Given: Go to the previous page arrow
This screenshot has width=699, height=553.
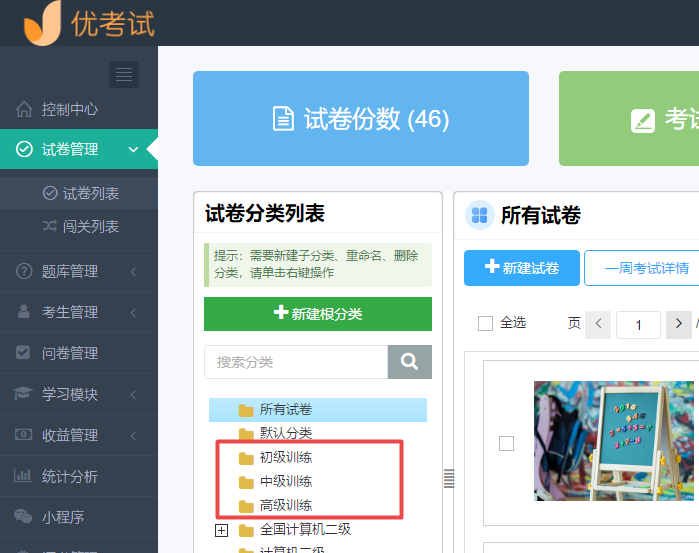Looking at the screenshot, I should pyautogui.click(x=598, y=324).
